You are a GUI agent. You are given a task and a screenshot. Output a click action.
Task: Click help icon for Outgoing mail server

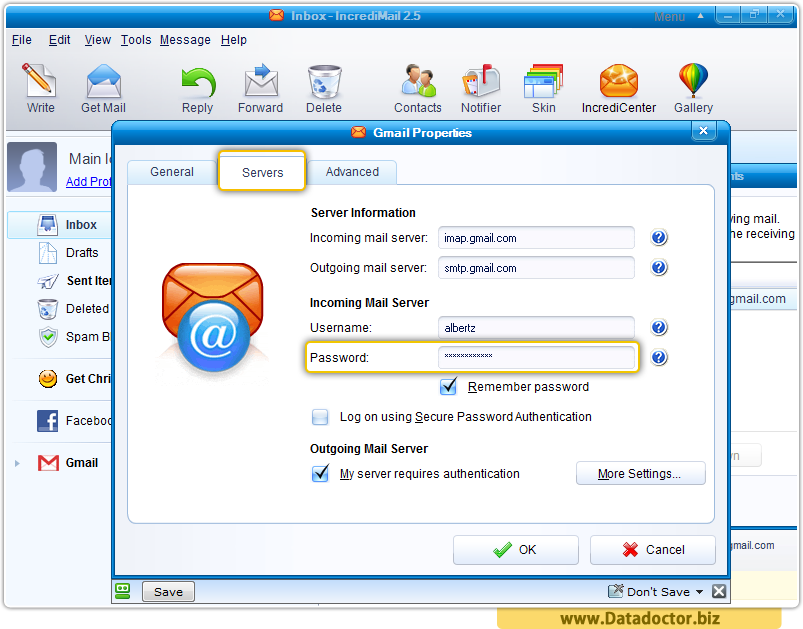pos(659,267)
